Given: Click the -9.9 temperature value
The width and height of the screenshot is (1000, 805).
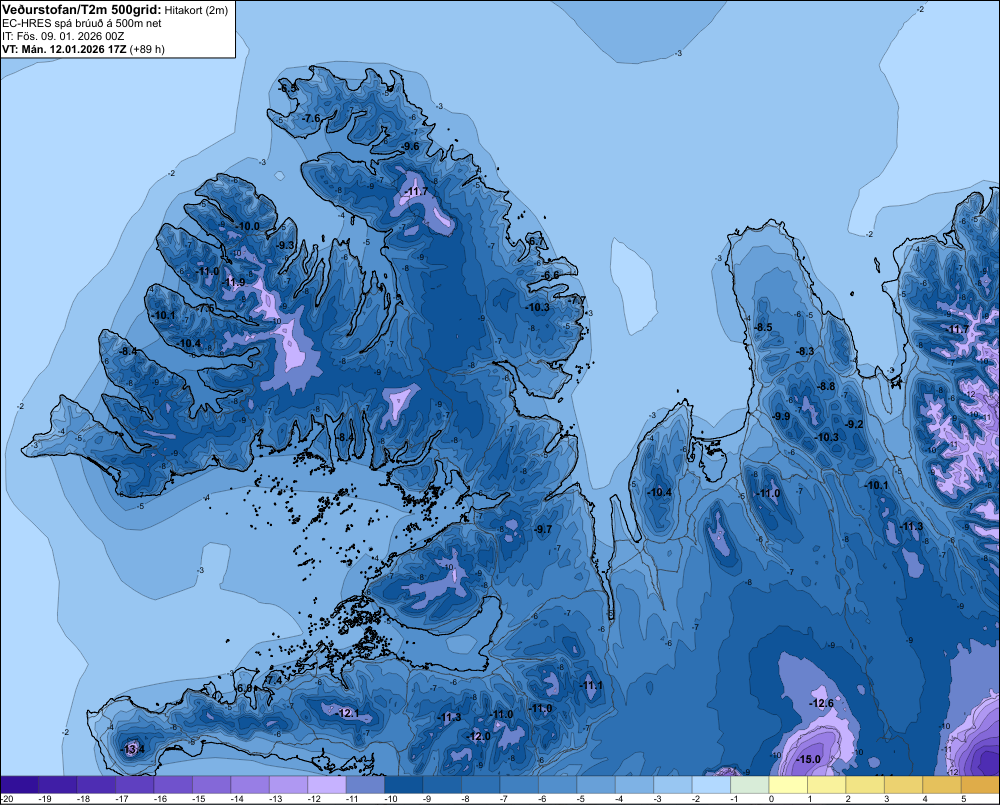Looking at the screenshot, I should click(x=781, y=417).
